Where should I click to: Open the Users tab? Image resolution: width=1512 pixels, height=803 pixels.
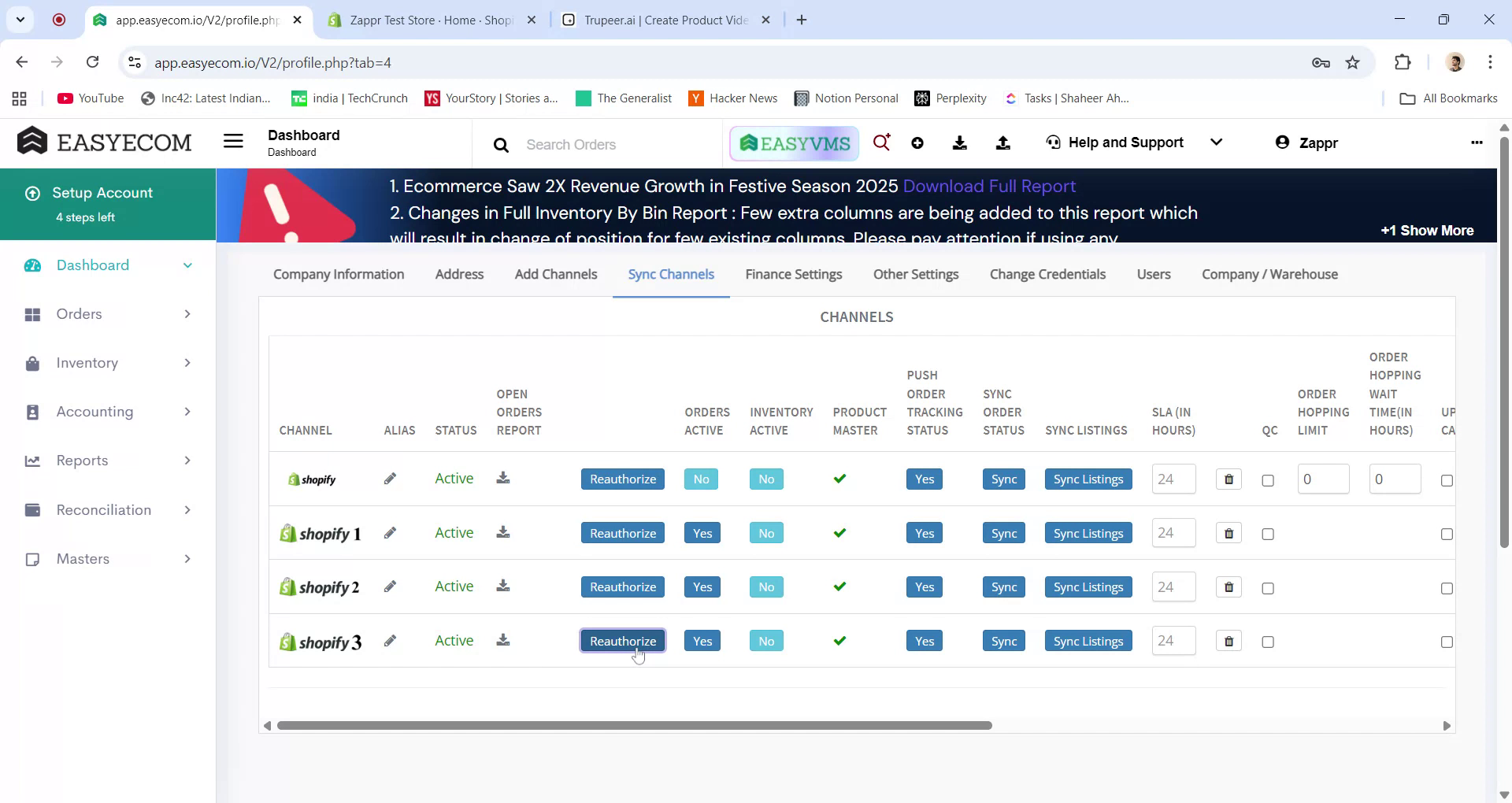click(x=1153, y=274)
